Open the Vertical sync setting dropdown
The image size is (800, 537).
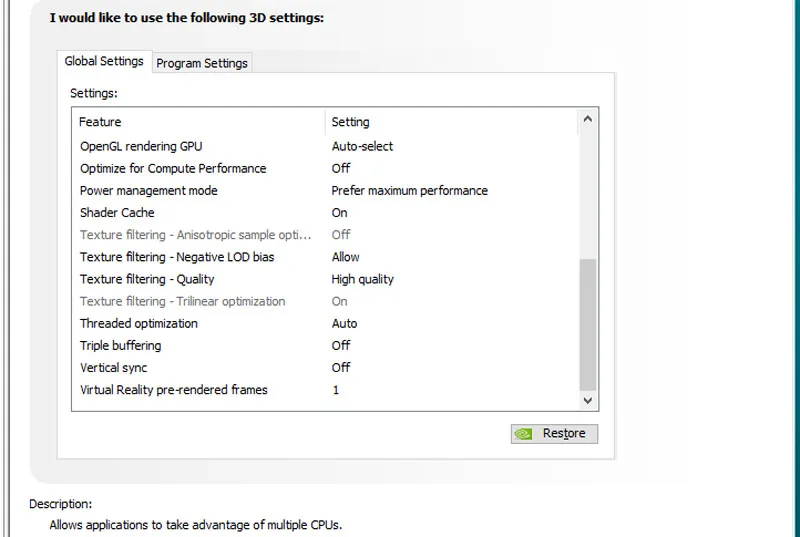pos(341,368)
